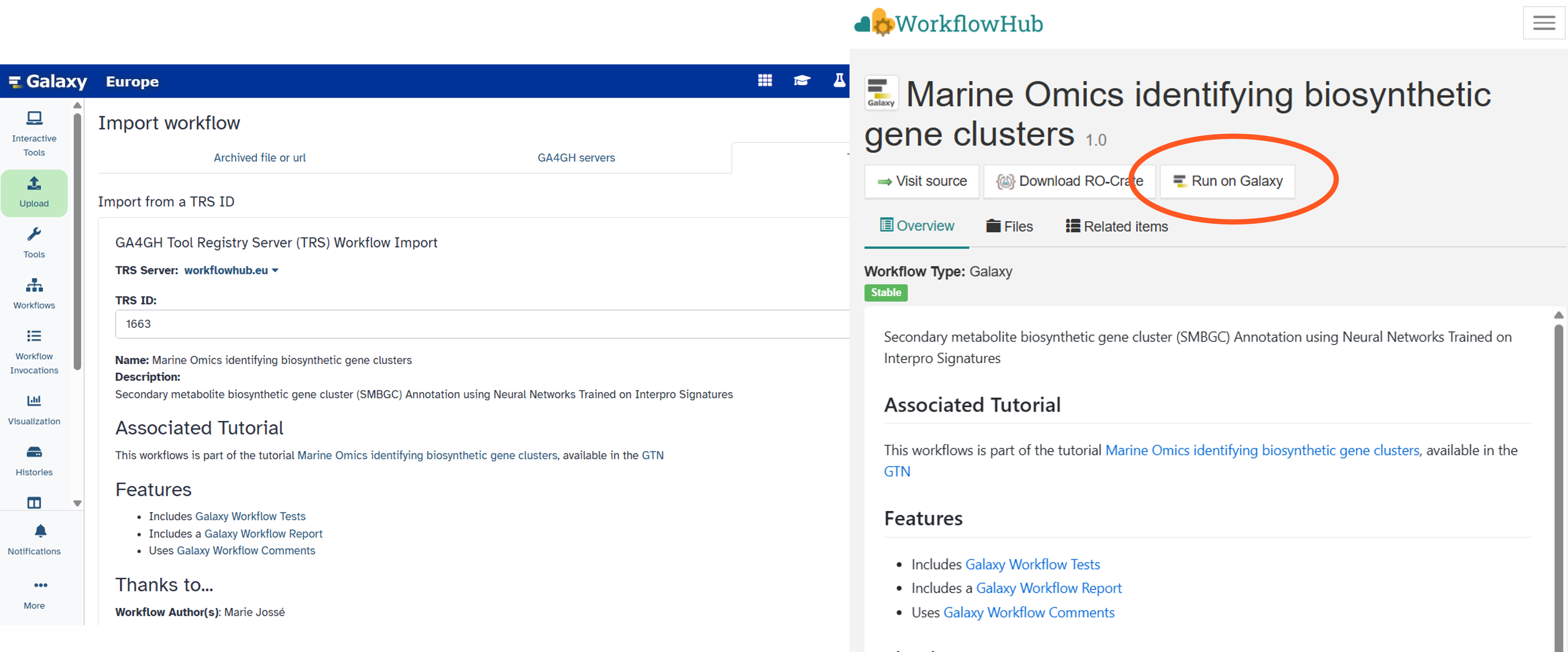Image resolution: width=1568 pixels, height=652 pixels.
Task: Open the Notifications bell icon
Action: tap(40, 531)
